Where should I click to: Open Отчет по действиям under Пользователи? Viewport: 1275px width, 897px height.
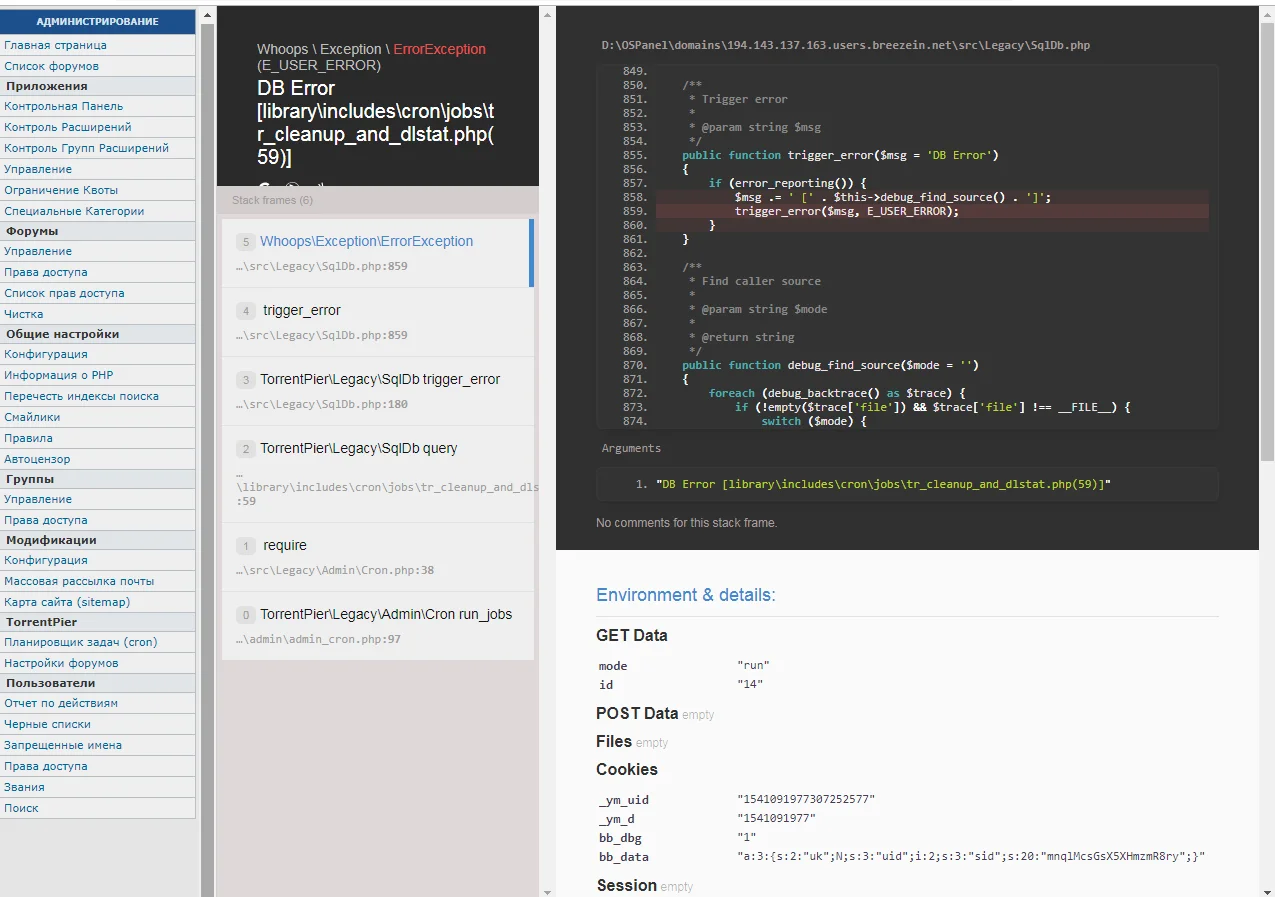click(x=61, y=703)
